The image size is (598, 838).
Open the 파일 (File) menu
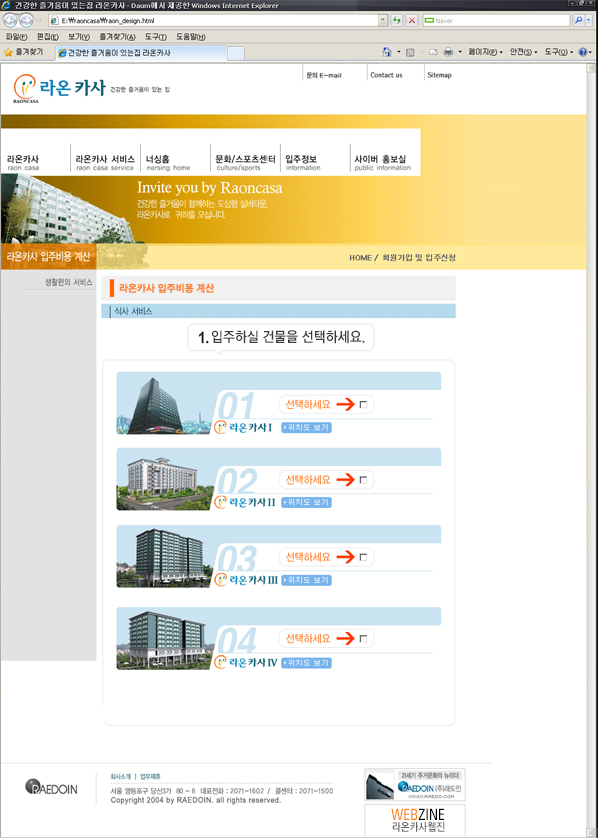coord(17,37)
